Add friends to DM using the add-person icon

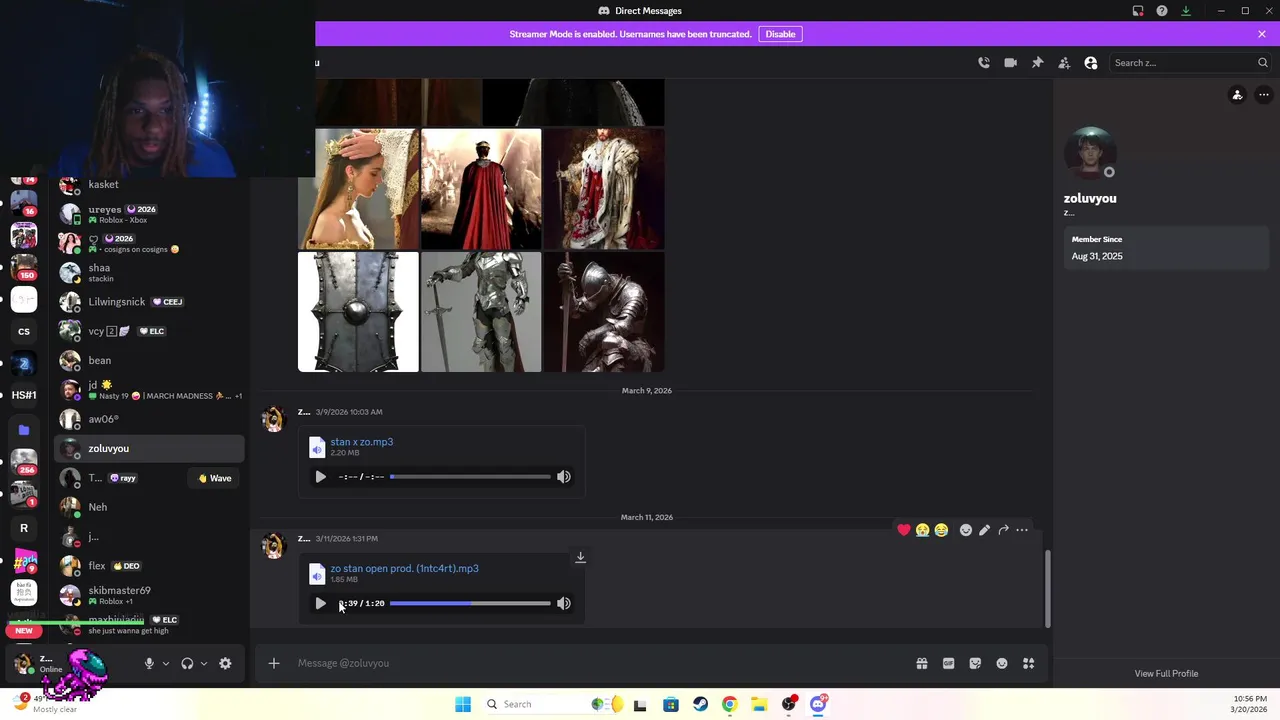click(x=1064, y=62)
